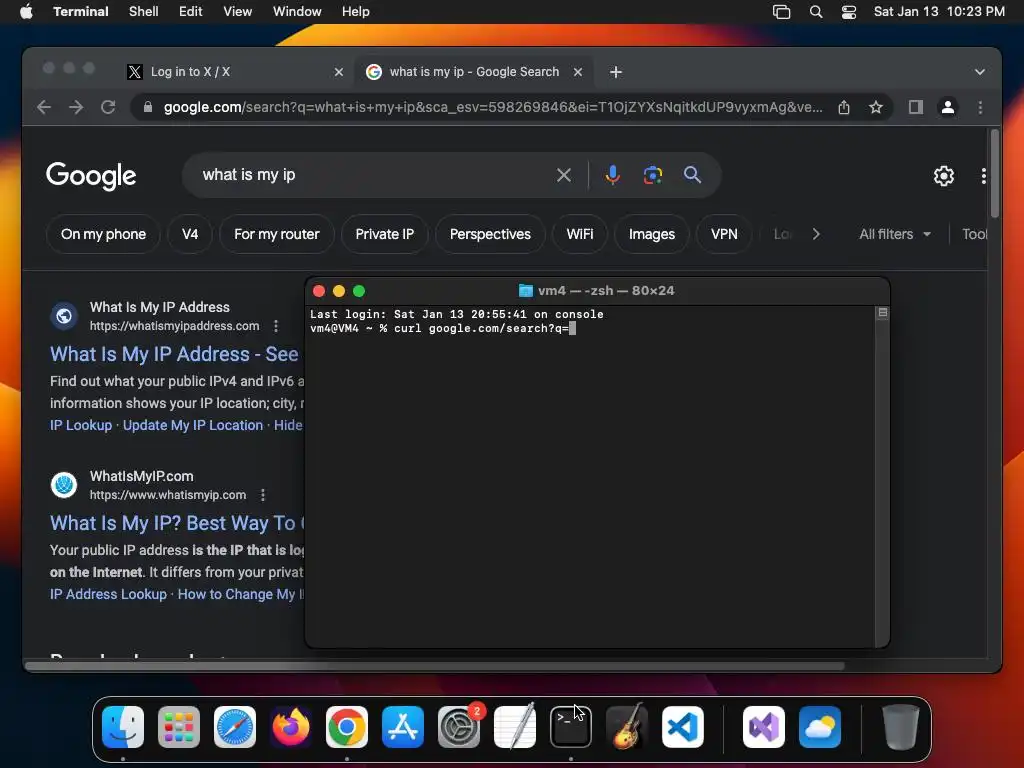Screen dimensions: 1024x768
Task: Open Finder from the Dock
Action: pos(123,727)
